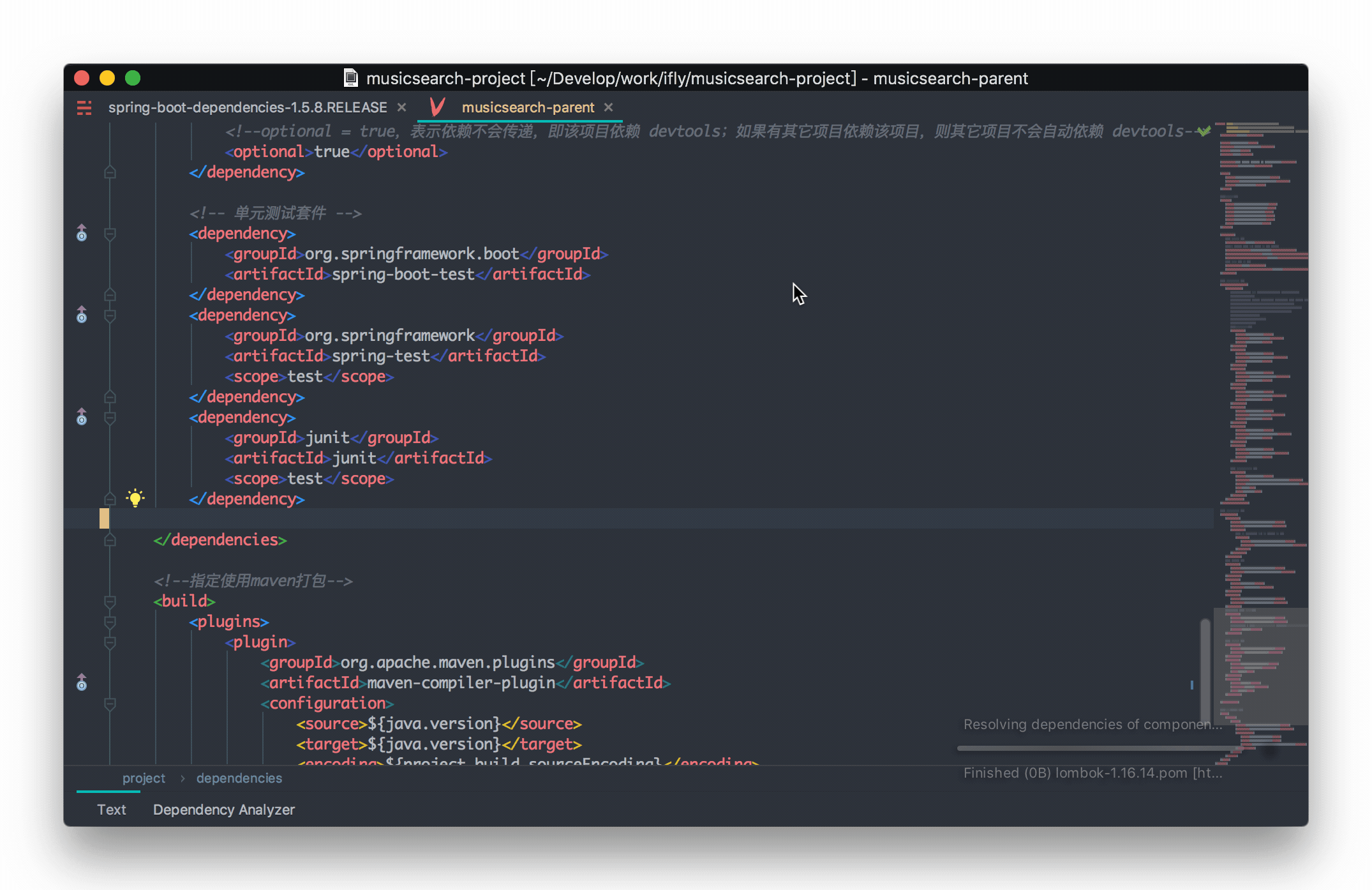Switch to spring-boot-dependencies-1.5.8.RELEASE tab
The height and width of the screenshot is (890, 1372).
click(x=248, y=107)
